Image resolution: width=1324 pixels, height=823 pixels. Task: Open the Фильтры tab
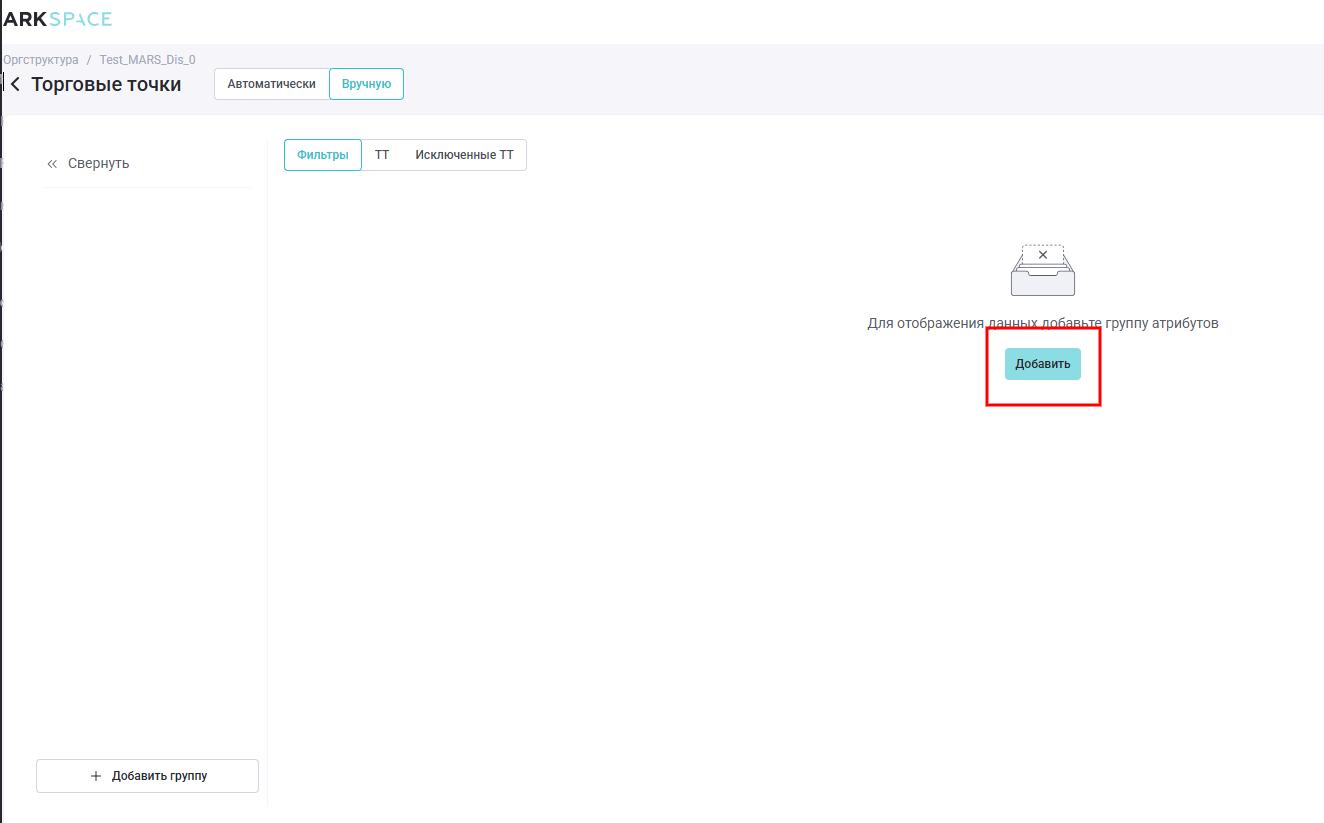point(322,155)
